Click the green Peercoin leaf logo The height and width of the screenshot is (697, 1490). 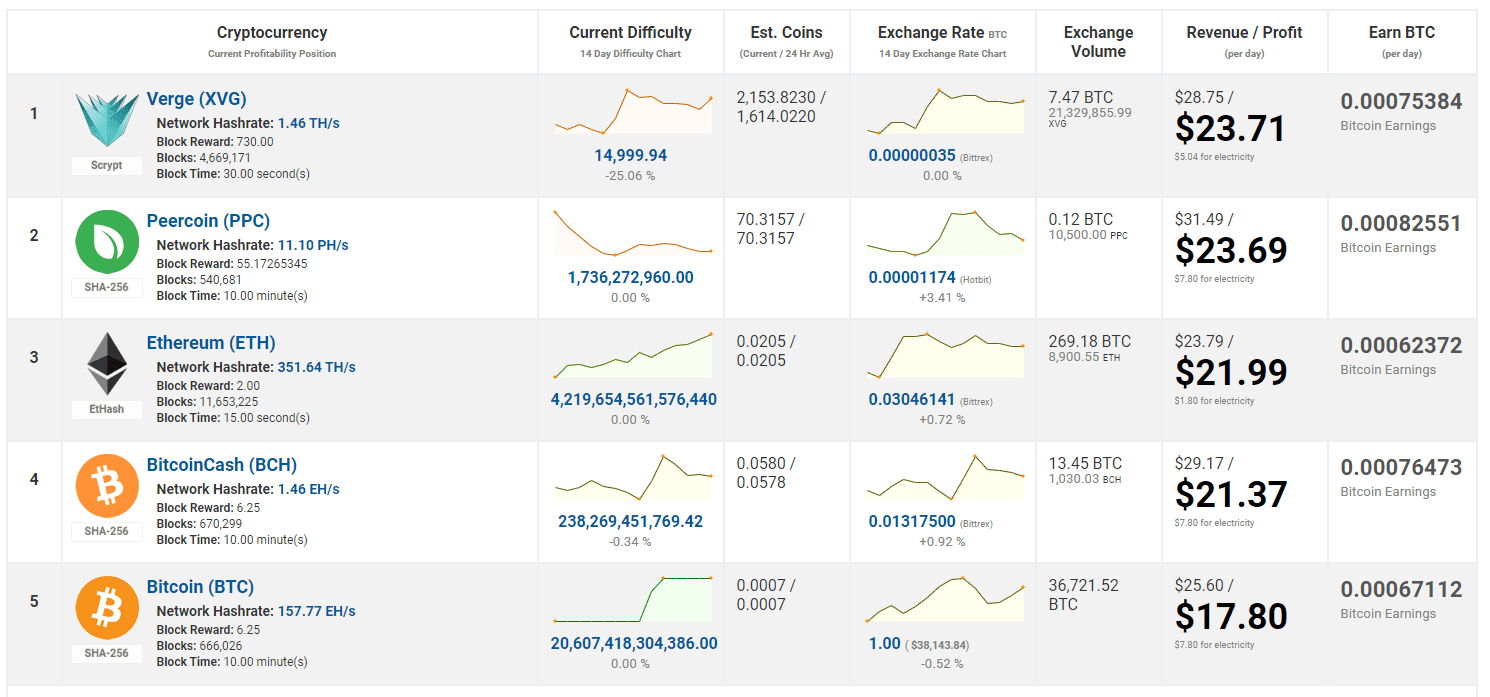point(107,242)
